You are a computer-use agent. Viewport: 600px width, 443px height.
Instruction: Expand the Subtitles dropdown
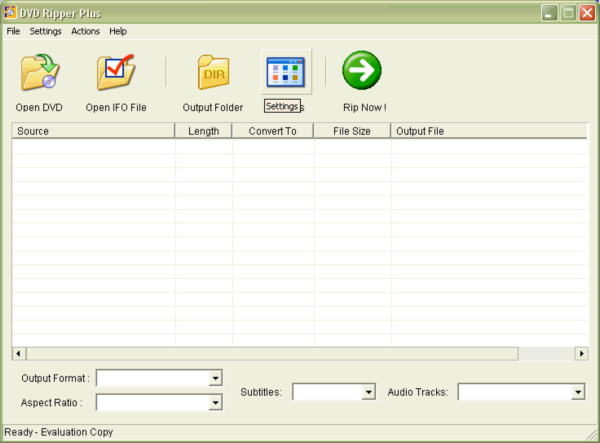click(368, 392)
